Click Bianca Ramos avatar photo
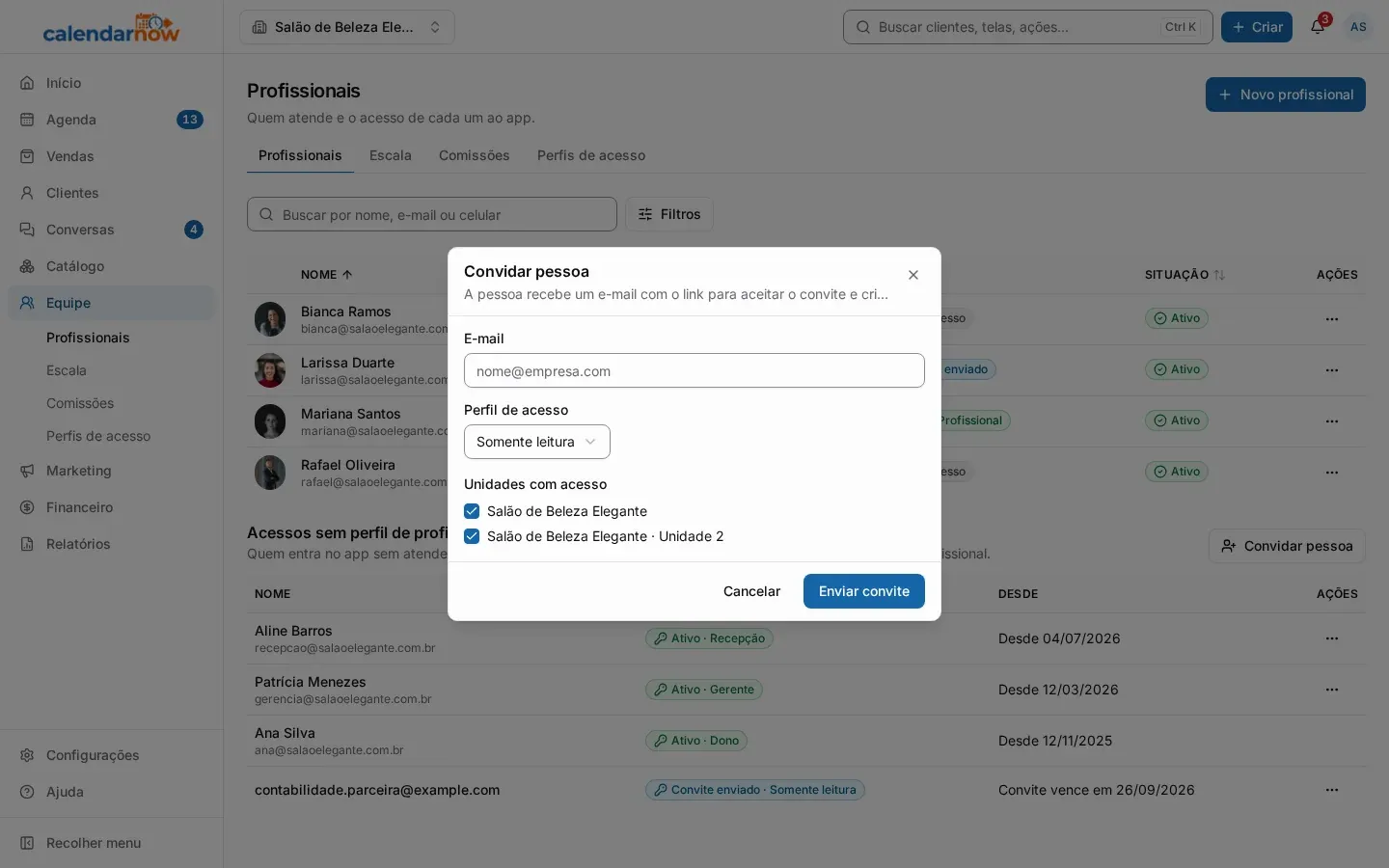1389x868 pixels. click(x=270, y=319)
